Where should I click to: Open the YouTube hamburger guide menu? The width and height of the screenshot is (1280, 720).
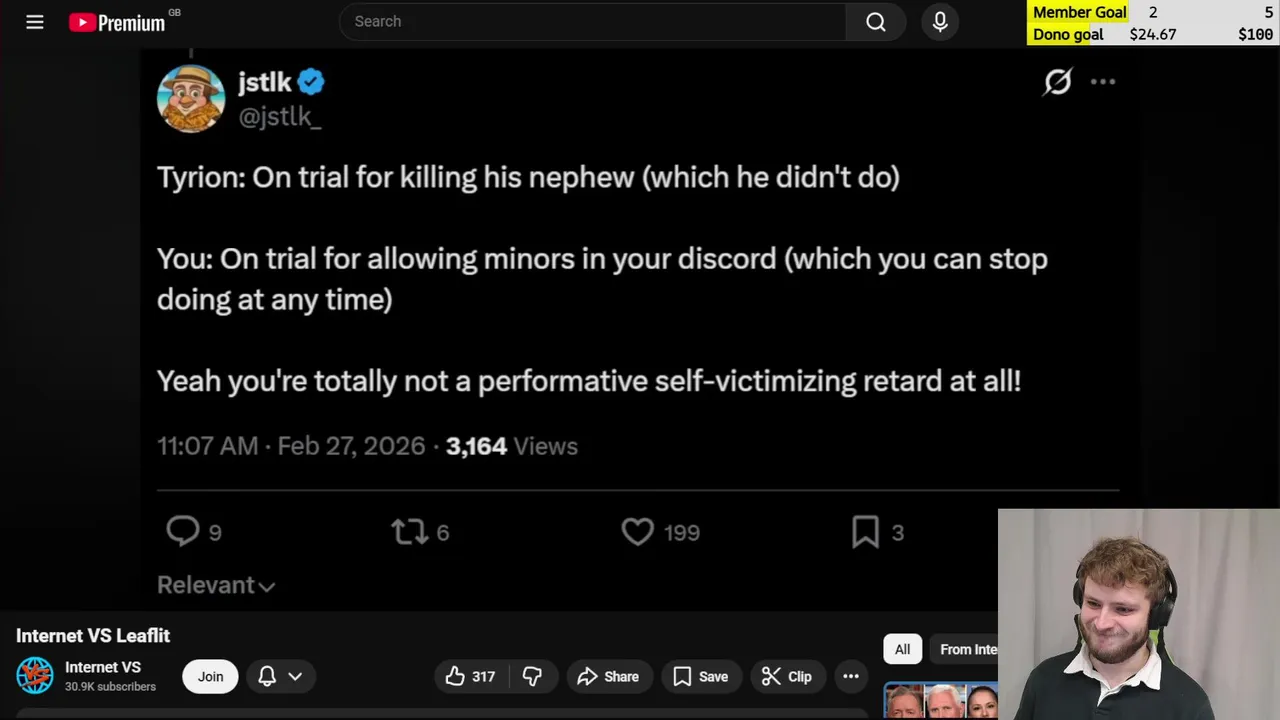pyautogui.click(x=35, y=22)
